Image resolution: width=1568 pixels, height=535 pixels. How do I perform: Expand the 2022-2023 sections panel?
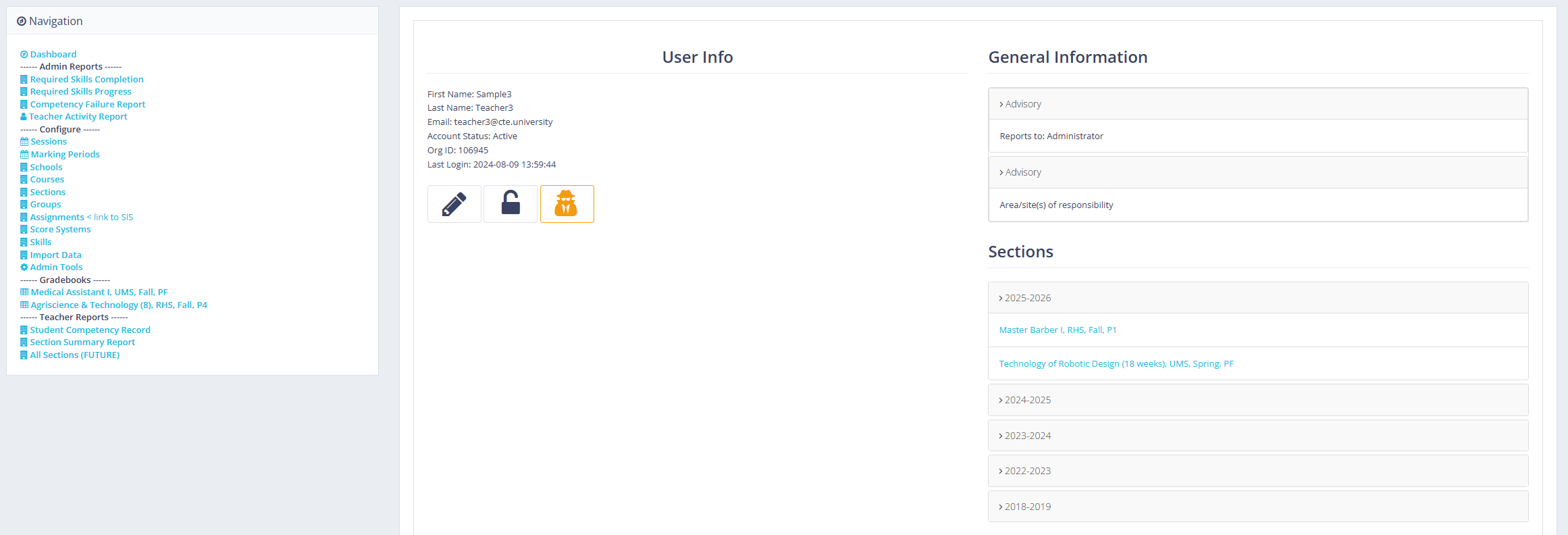(x=1027, y=471)
